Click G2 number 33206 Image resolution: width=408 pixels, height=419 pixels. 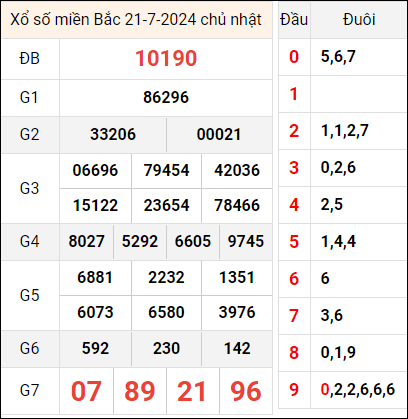113,135
